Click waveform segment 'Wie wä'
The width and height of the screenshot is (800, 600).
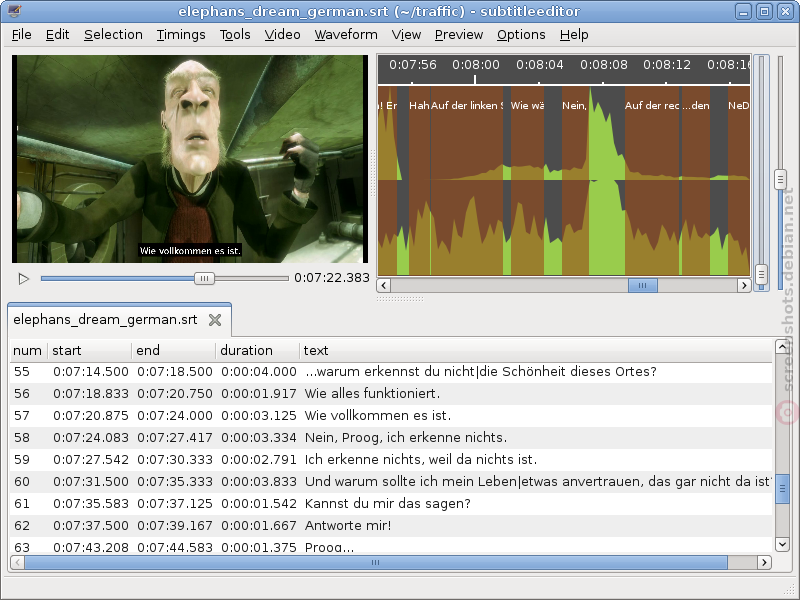pos(527,181)
